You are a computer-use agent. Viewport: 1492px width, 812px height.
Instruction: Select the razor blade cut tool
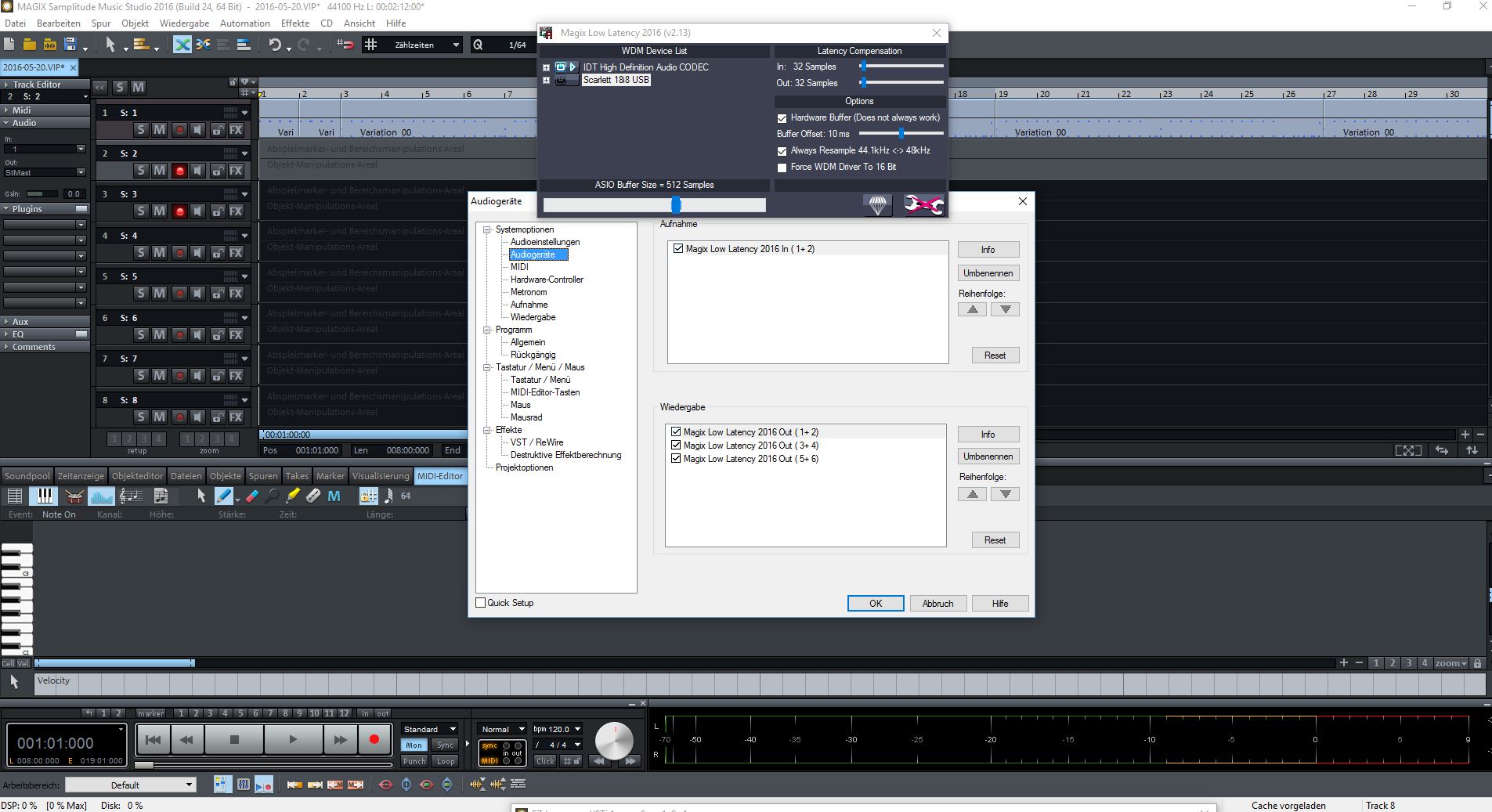(x=312, y=496)
